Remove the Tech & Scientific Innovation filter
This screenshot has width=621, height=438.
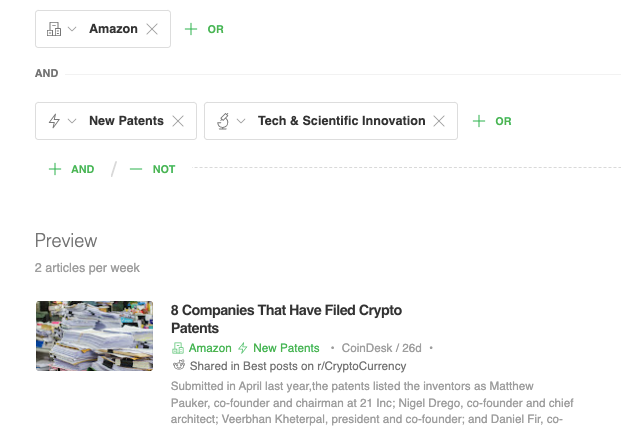click(x=439, y=121)
